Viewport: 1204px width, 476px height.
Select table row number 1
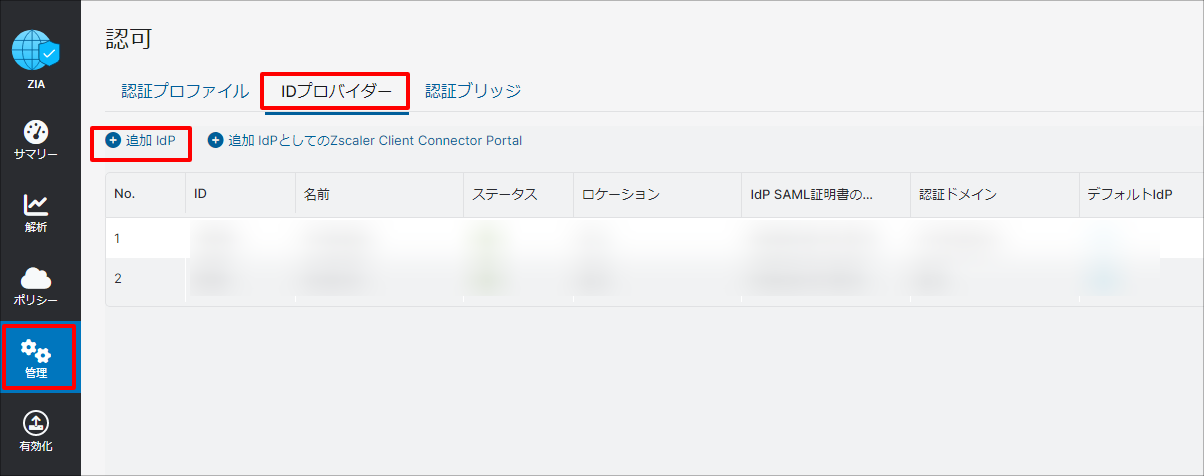click(x=655, y=238)
